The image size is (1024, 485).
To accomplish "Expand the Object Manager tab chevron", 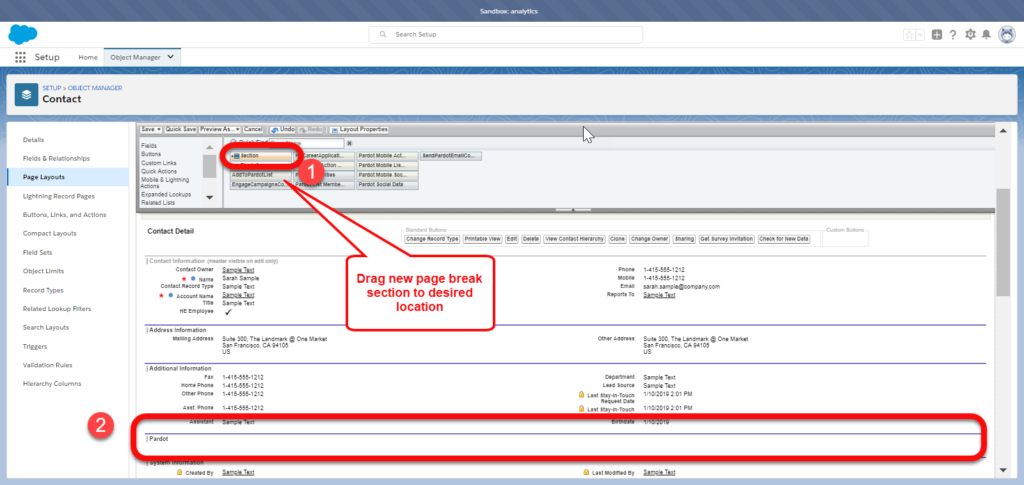I will pos(170,57).
